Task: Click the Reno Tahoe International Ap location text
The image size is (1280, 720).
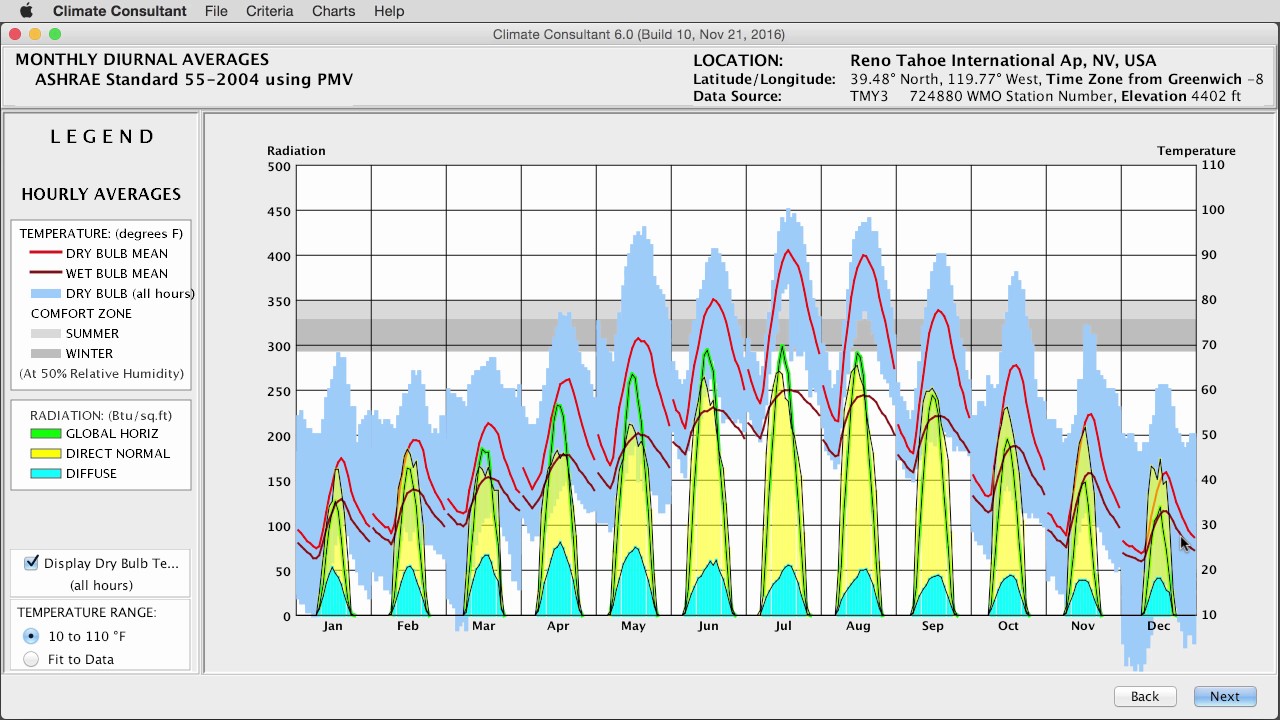Action: tap(1003, 61)
